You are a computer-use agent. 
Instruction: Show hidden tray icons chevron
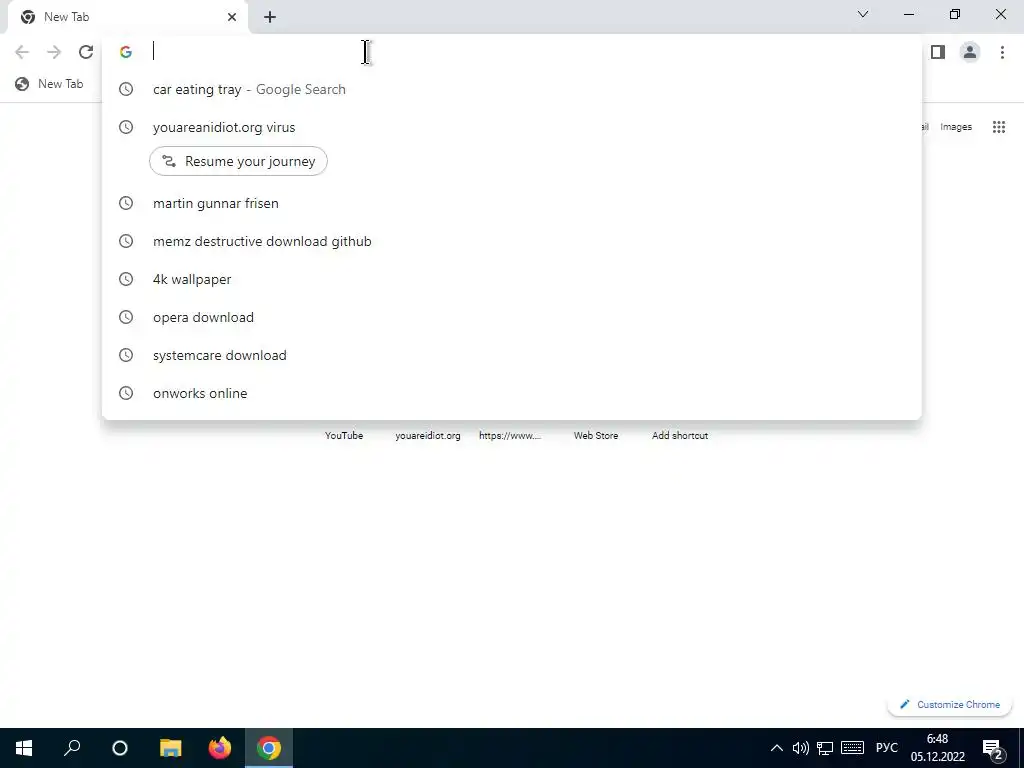[x=776, y=748]
